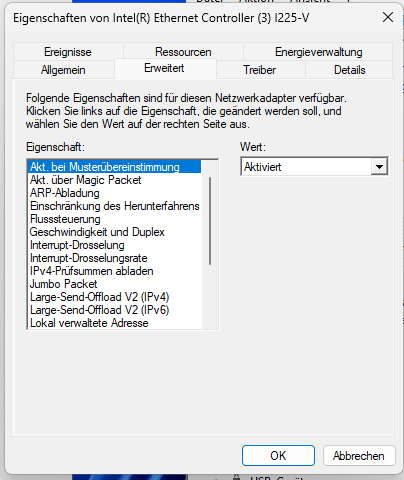The image size is (404, 480).
Task: Select Flusssteuerung in the list
Action: (x=115, y=219)
